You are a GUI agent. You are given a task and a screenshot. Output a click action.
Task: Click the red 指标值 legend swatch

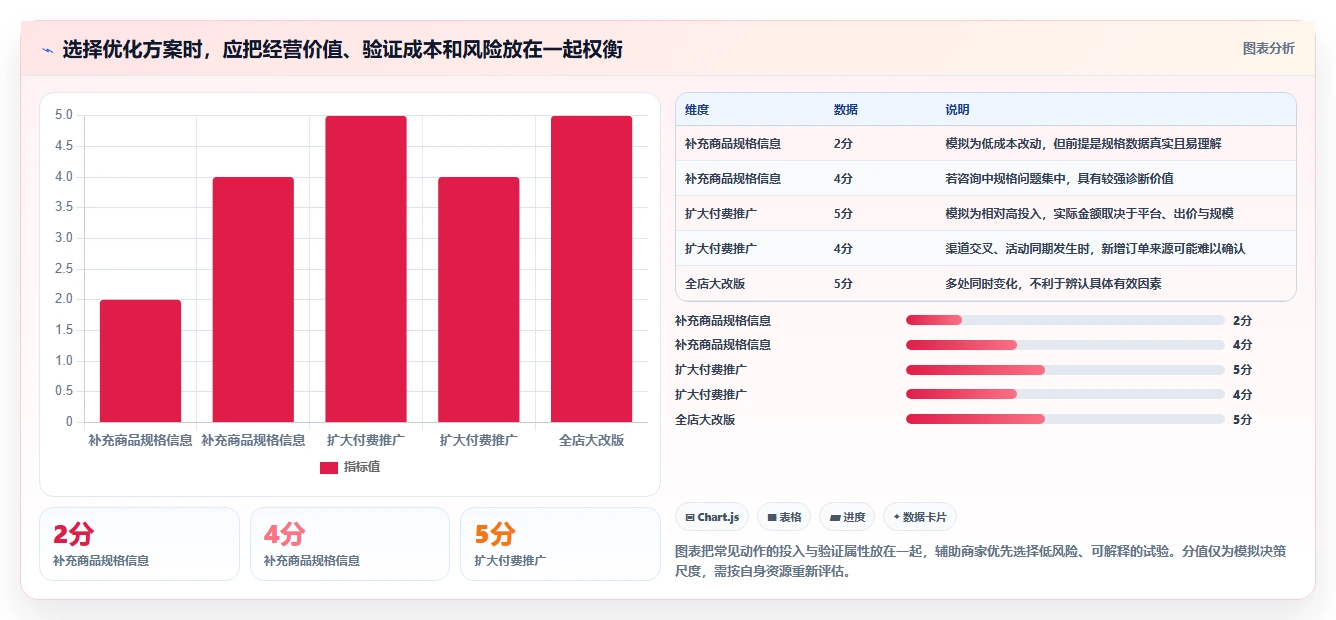(329, 467)
